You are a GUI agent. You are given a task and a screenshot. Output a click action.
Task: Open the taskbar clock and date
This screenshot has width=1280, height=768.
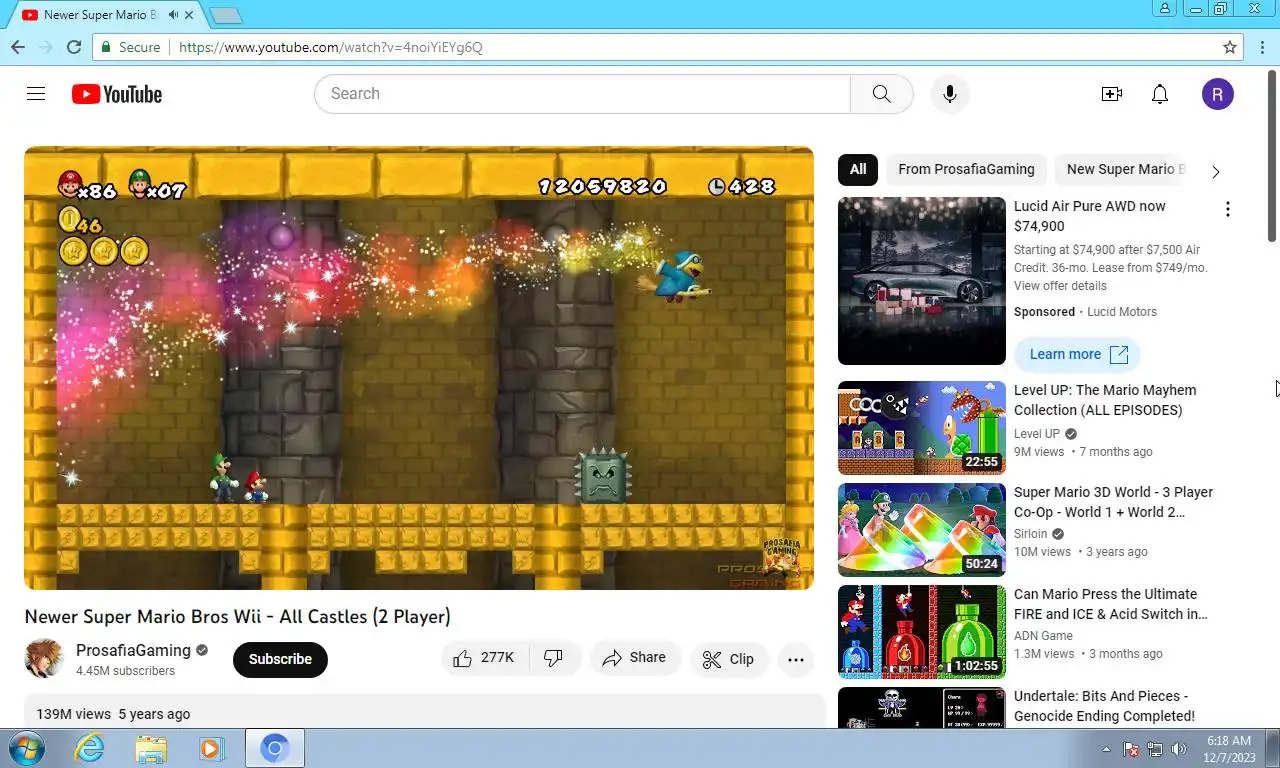[x=1229, y=749]
